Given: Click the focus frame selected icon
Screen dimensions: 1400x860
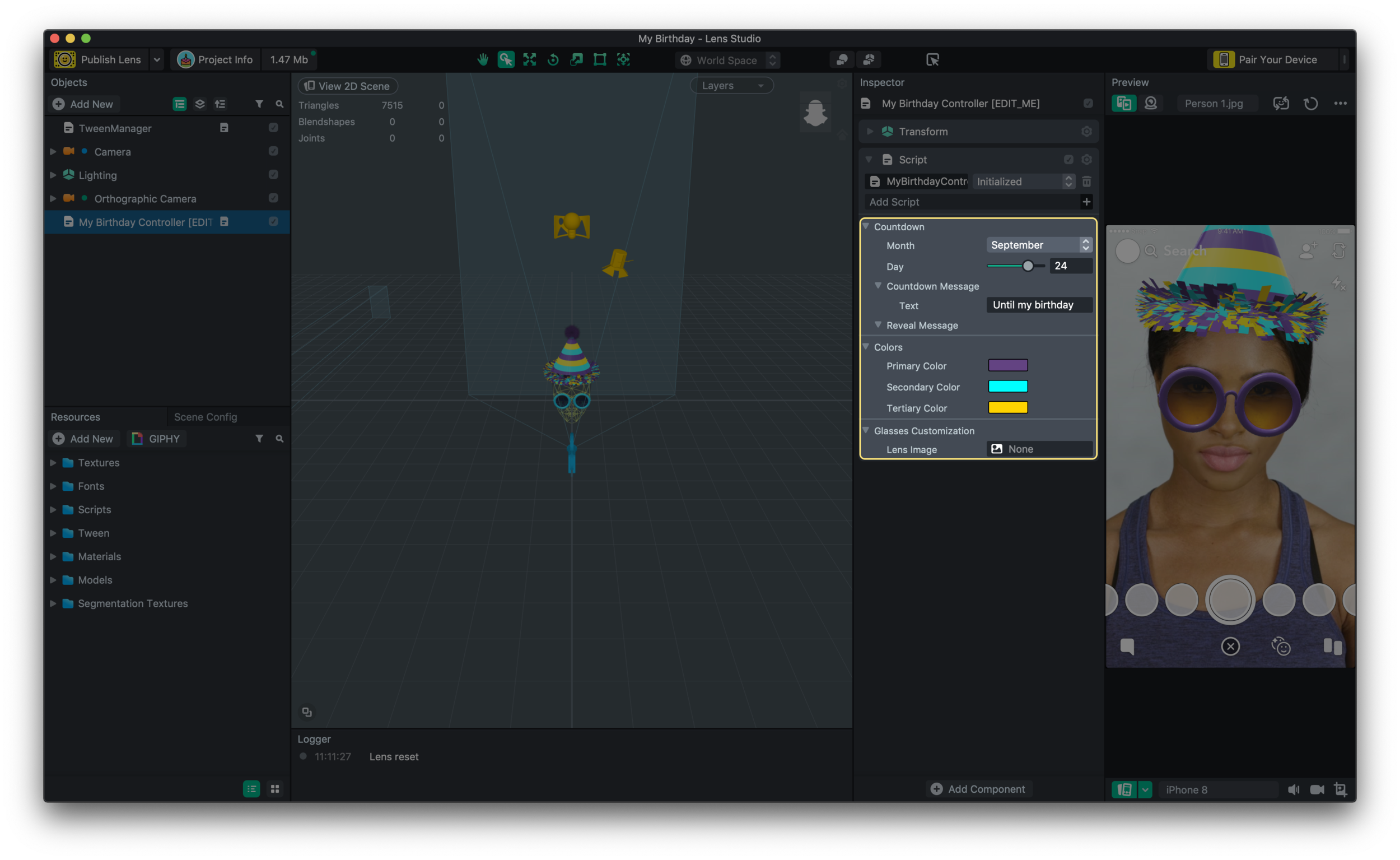Looking at the screenshot, I should pyautogui.click(x=623, y=60).
